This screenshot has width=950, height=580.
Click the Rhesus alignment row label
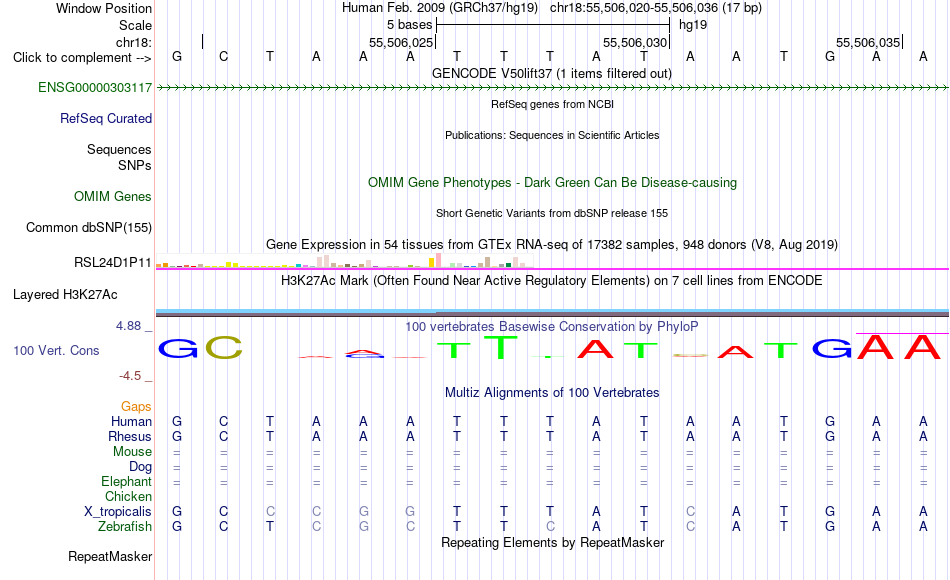pos(130,437)
